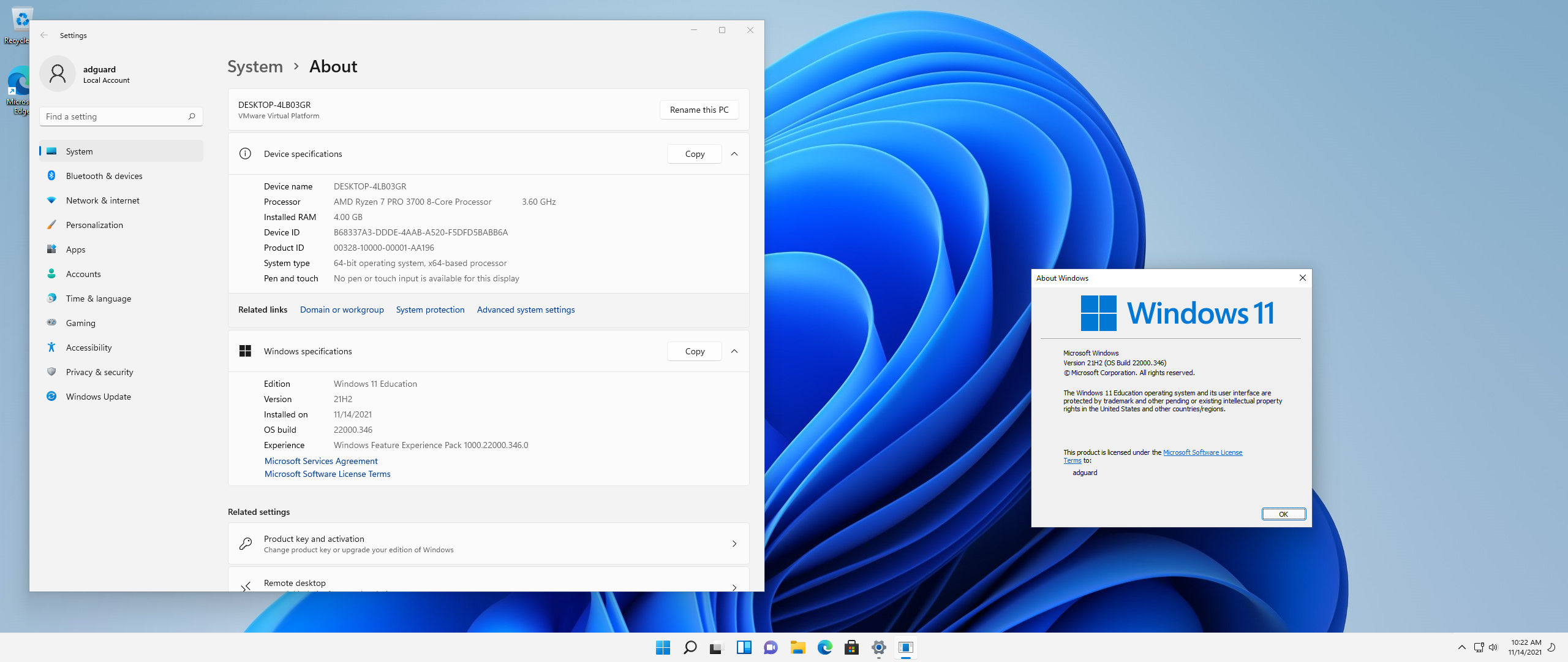The height and width of the screenshot is (662, 1568).
Task: Click the winver app icon in the taskbar
Action: (905, 647)
